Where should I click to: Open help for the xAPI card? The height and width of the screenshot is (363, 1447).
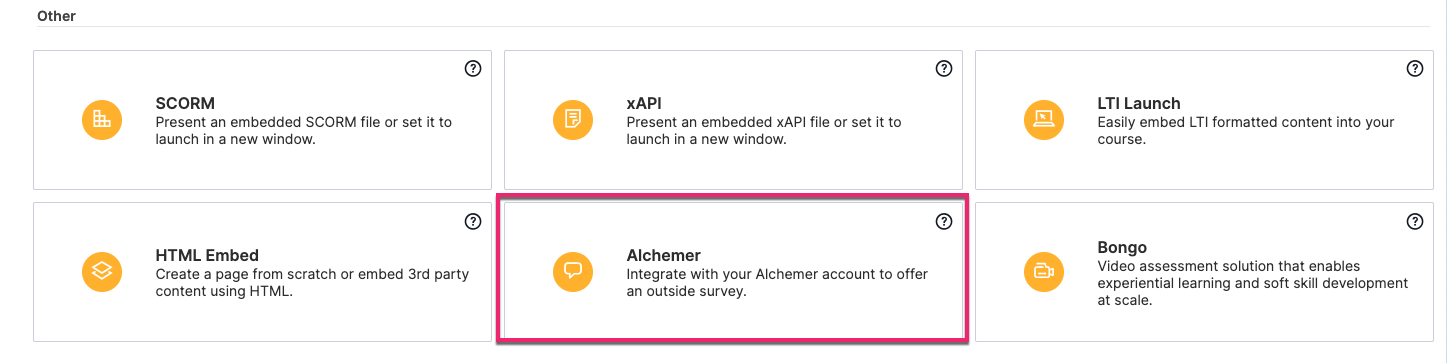[x=943, y=69]
